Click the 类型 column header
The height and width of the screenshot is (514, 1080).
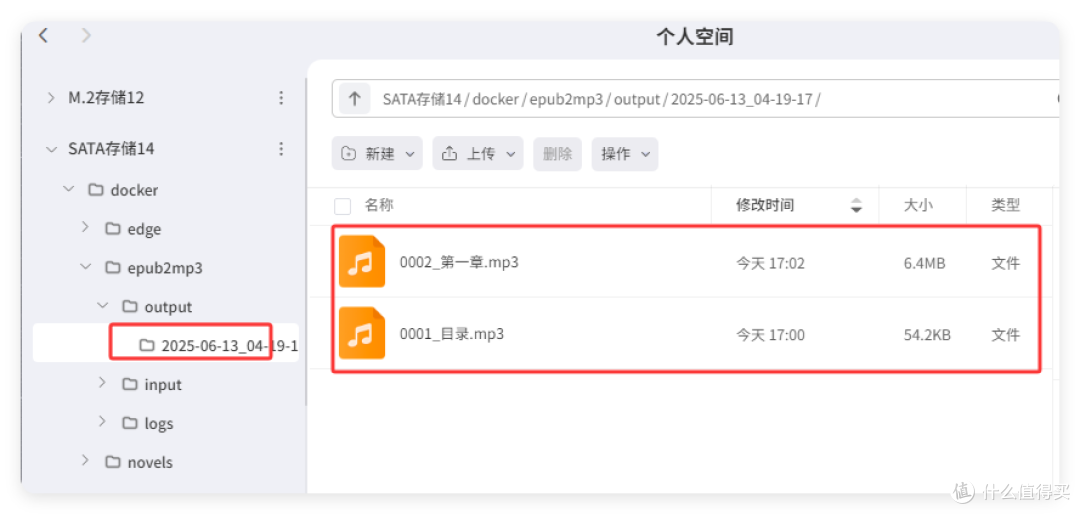[x=1006, y=205]
